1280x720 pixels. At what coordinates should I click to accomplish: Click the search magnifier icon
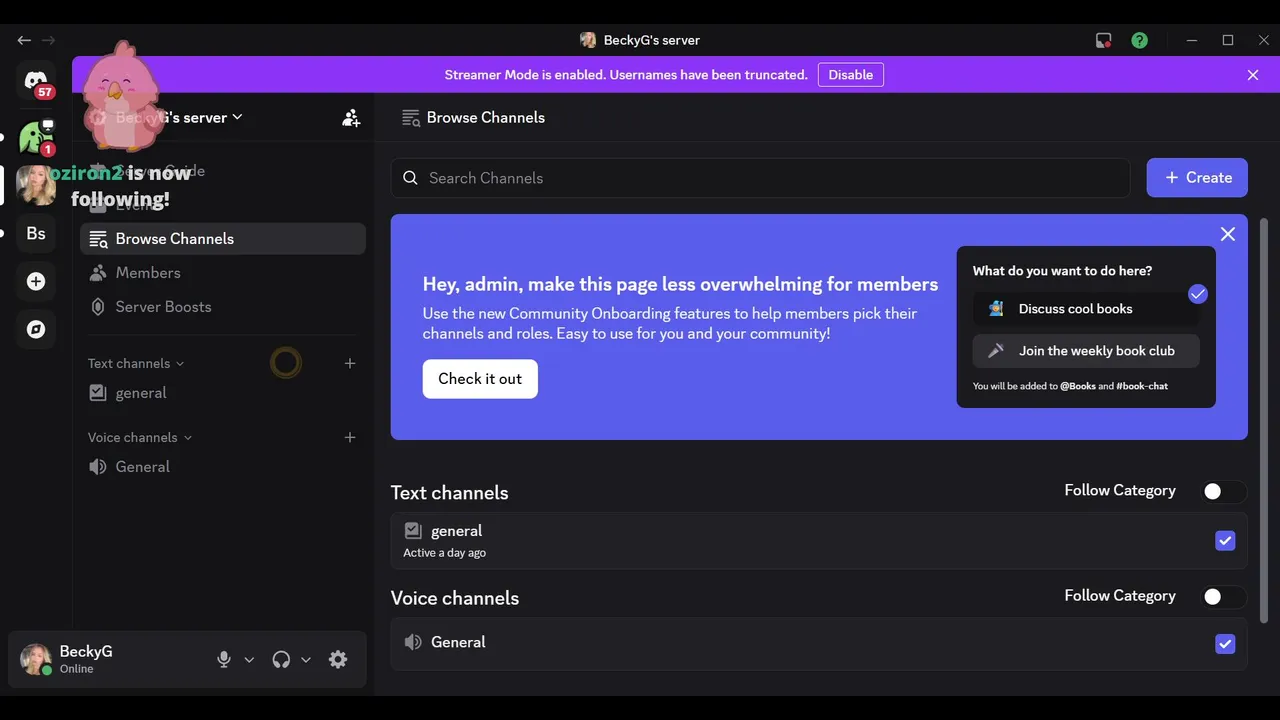tap(410, 178)
